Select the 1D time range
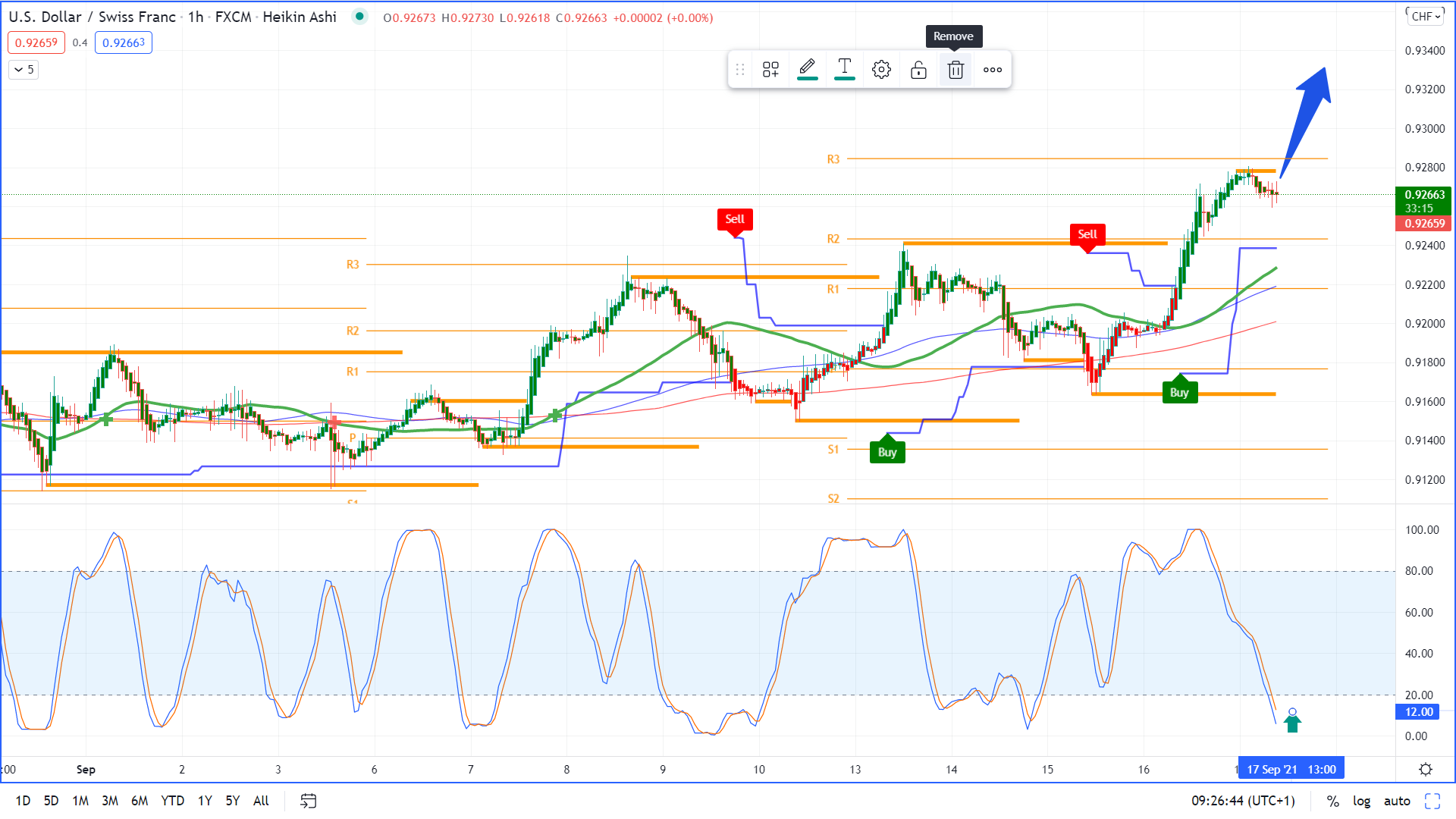Viewport: 1456px width, 819px height. tap(23, 801)
